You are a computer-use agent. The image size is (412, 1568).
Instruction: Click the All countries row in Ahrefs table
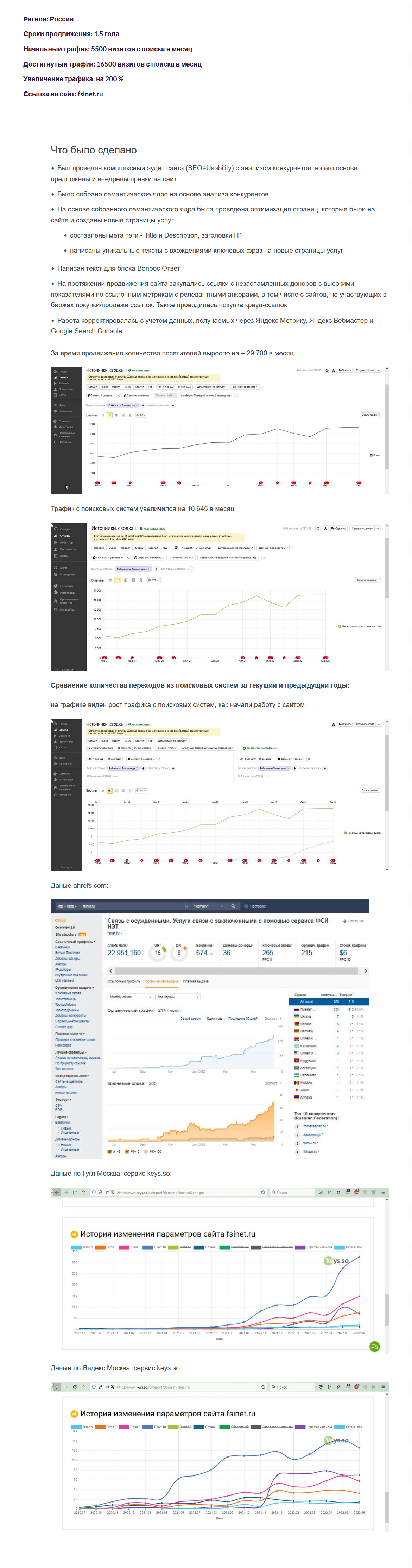tap(329, 1001)
